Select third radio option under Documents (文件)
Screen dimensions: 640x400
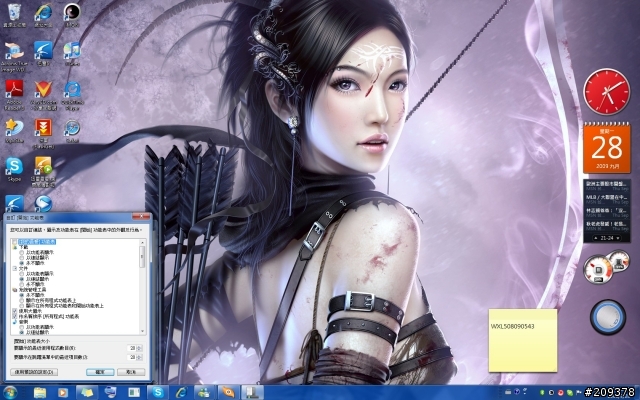tap(21, 284)
